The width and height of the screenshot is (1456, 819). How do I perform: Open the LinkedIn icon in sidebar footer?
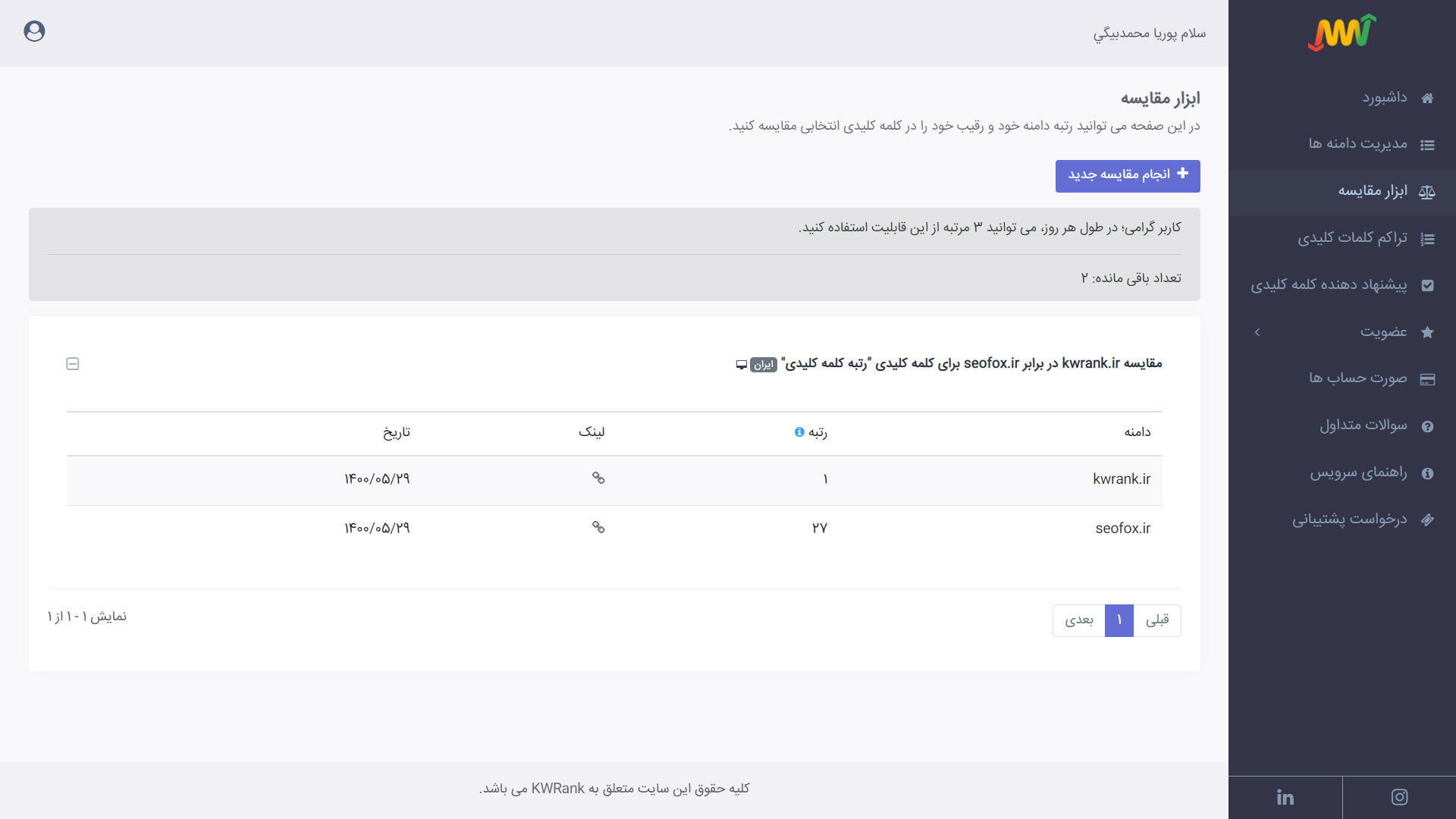[x=1285, y=797]
